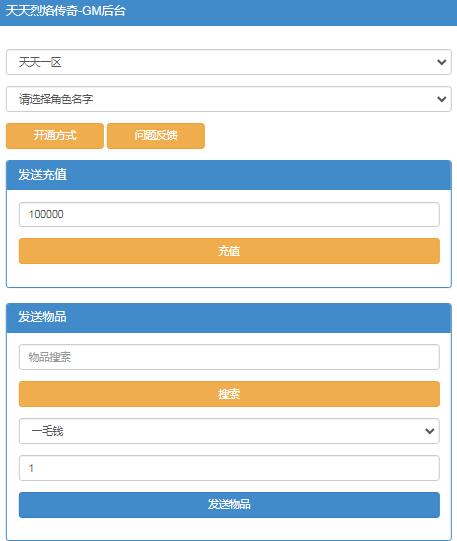The height and width of the screenshot is (541, 457).
Task: Click the blue 发送物品 submit button
Action: click(x=229, y=505)
